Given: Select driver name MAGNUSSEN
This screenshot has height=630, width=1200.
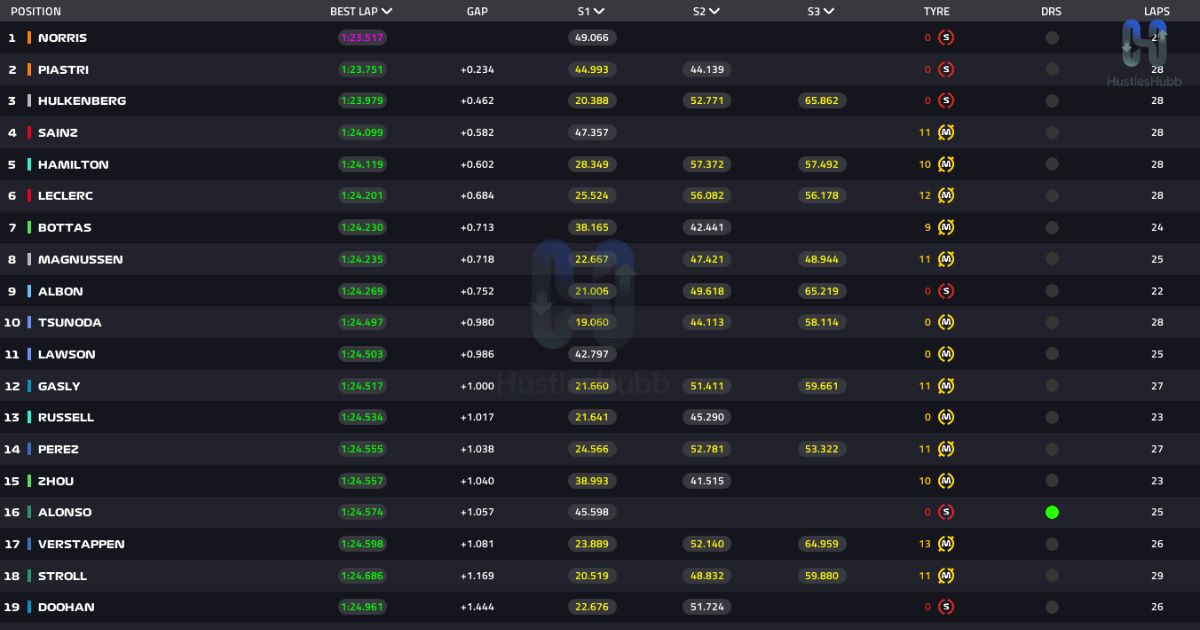Looking at the screenshot, I should 80,260.
